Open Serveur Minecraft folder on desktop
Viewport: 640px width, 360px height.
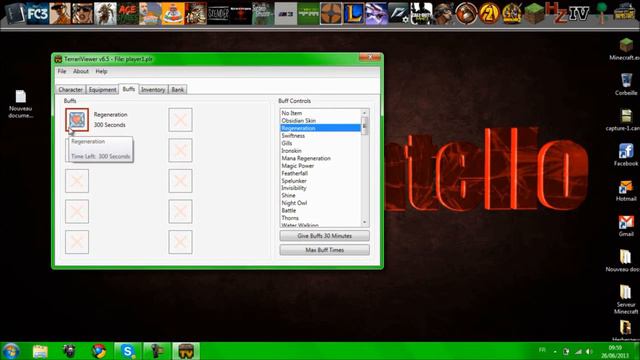[626, 298]
